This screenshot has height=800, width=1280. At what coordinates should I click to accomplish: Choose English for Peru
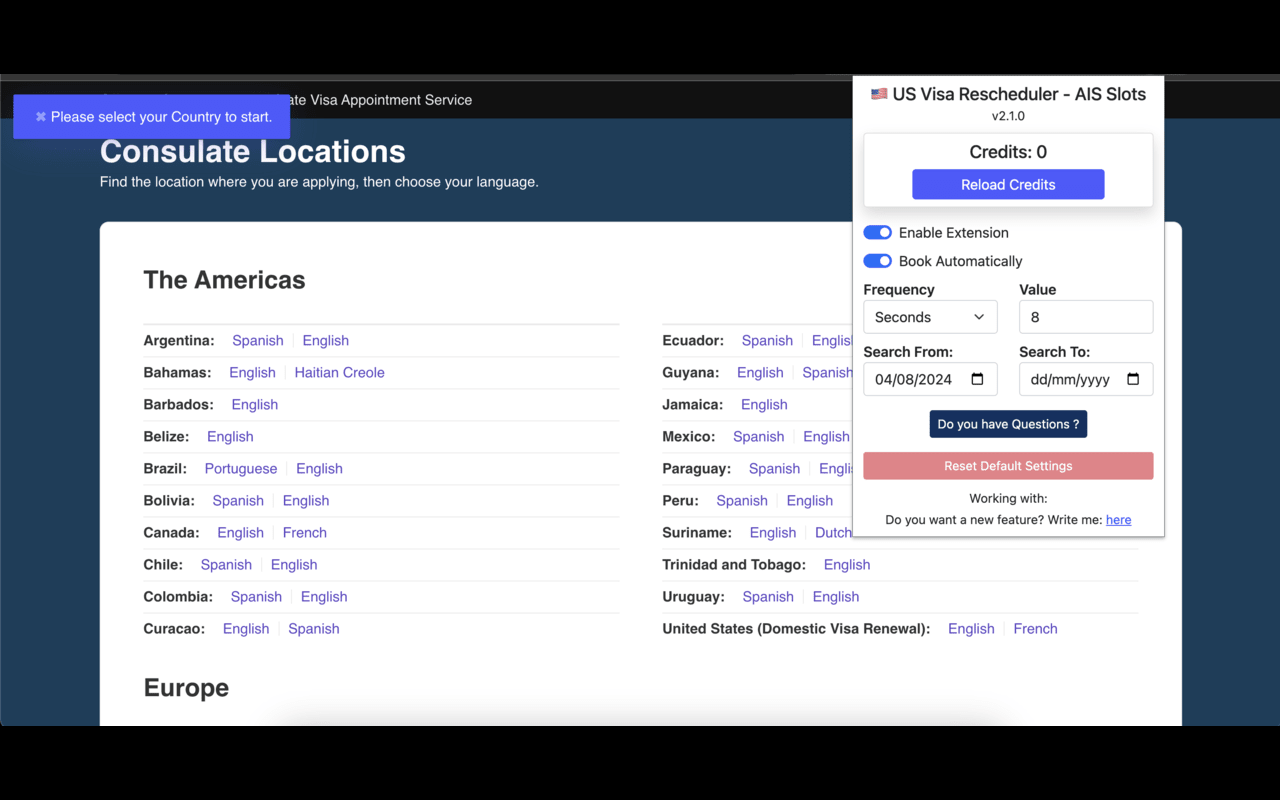[x=810, y=501]
